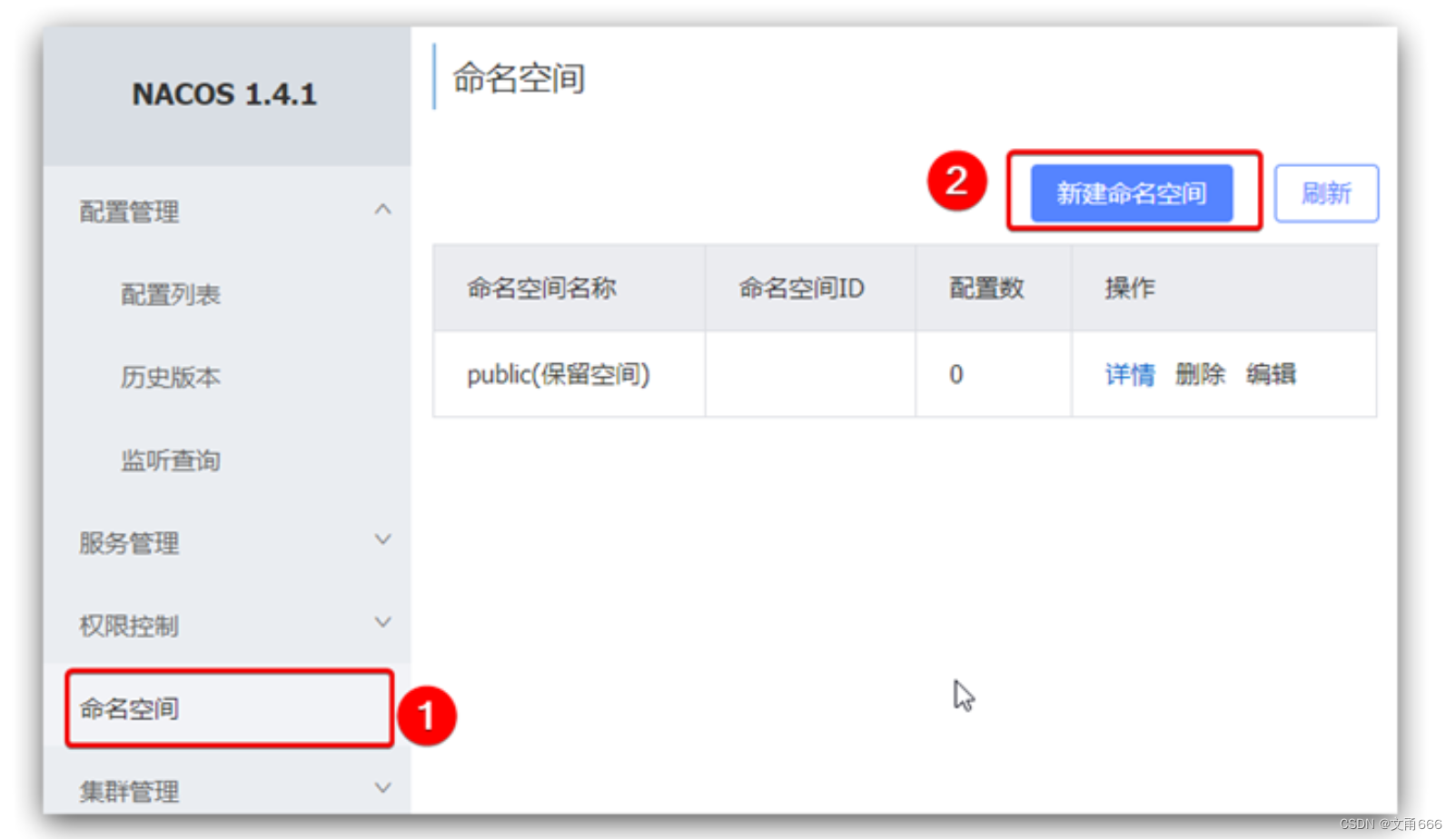Open 监听查询 in the sidebar
The width and height of the screenshot is (1456, 839).
171,460
